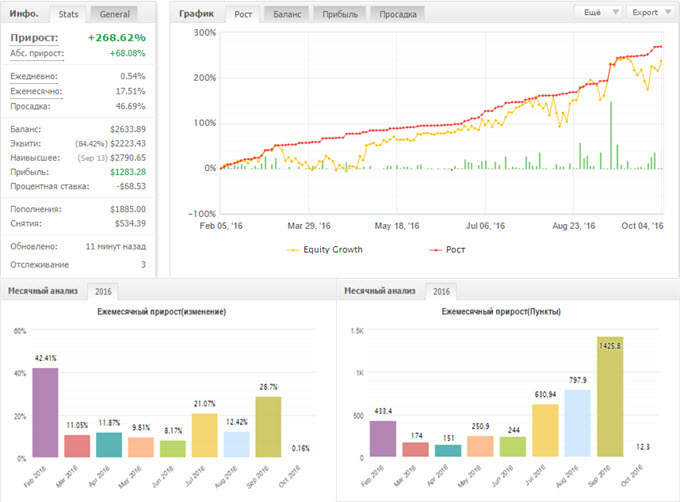Click the Ежемесячный прирост(изменение) chart title
The image size is (680, 502).
coord(161,312)
